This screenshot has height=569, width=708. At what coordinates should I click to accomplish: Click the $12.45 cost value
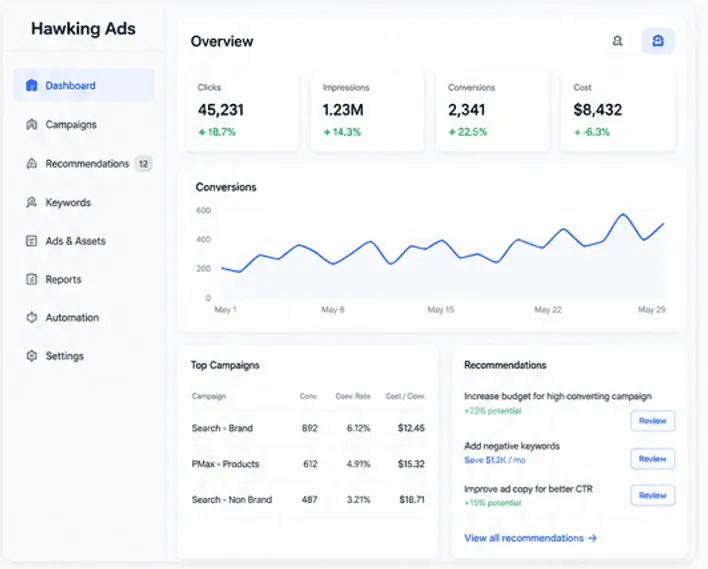[411, 428]
